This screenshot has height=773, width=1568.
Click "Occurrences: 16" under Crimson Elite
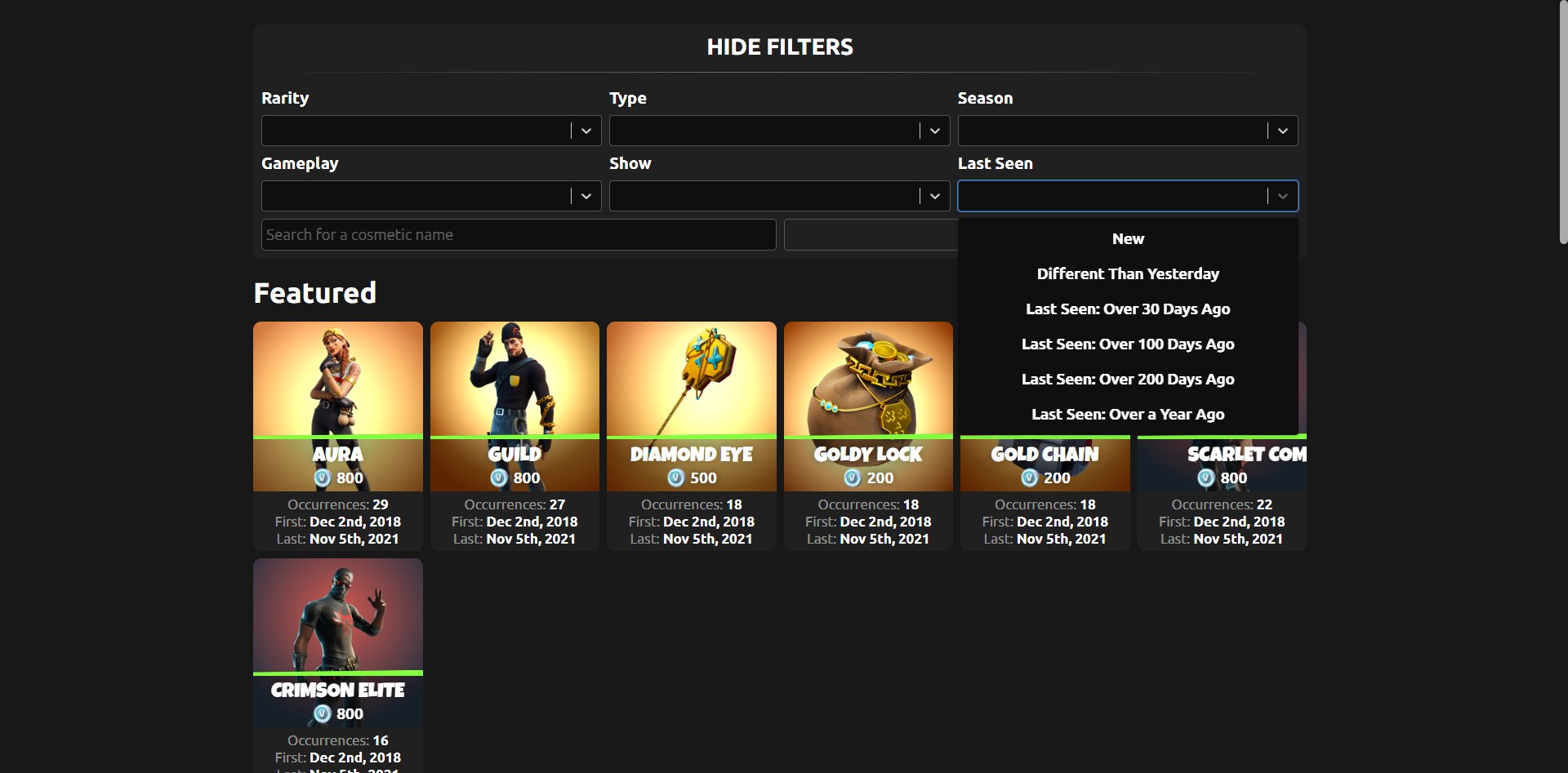[x=338, y=740]
